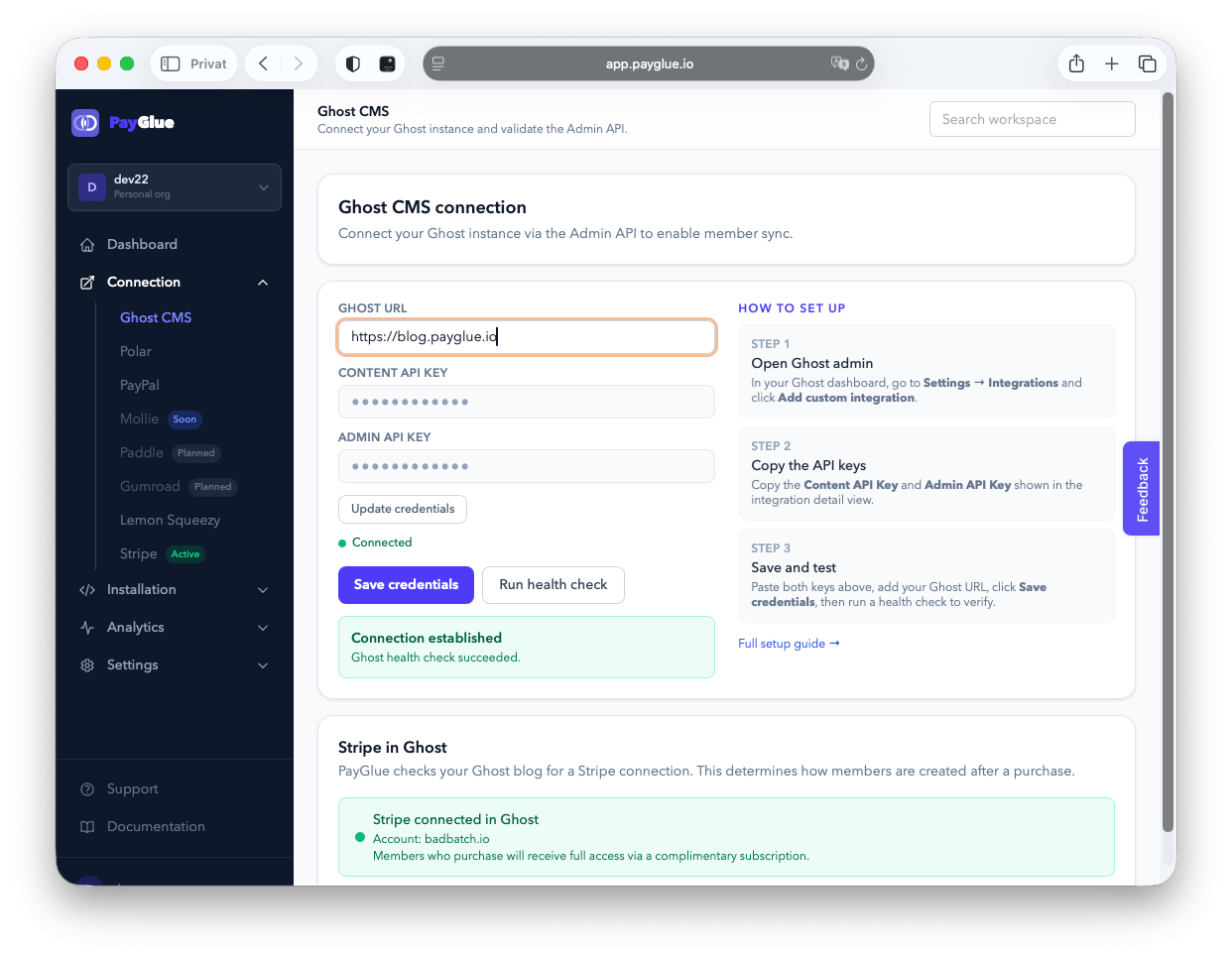Image resolution: width=1232 pixels, height=959 pixels.
Task: Reload the page with refresh icon
Action: click(861, 63)
